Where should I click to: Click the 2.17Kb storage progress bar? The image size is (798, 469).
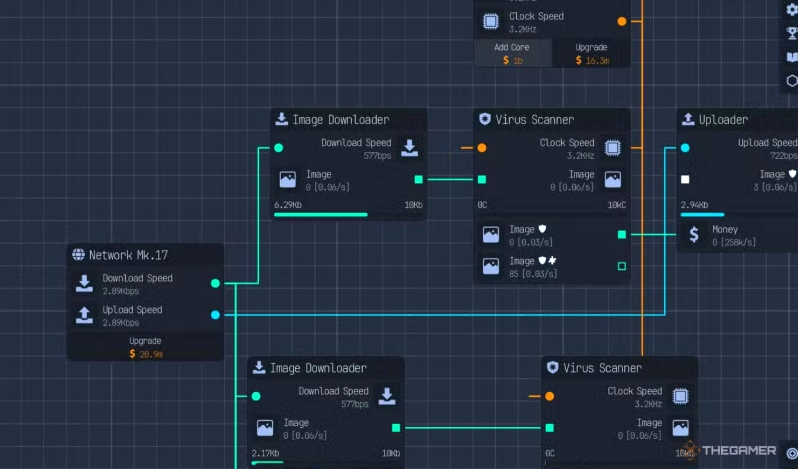click(326, 463)
